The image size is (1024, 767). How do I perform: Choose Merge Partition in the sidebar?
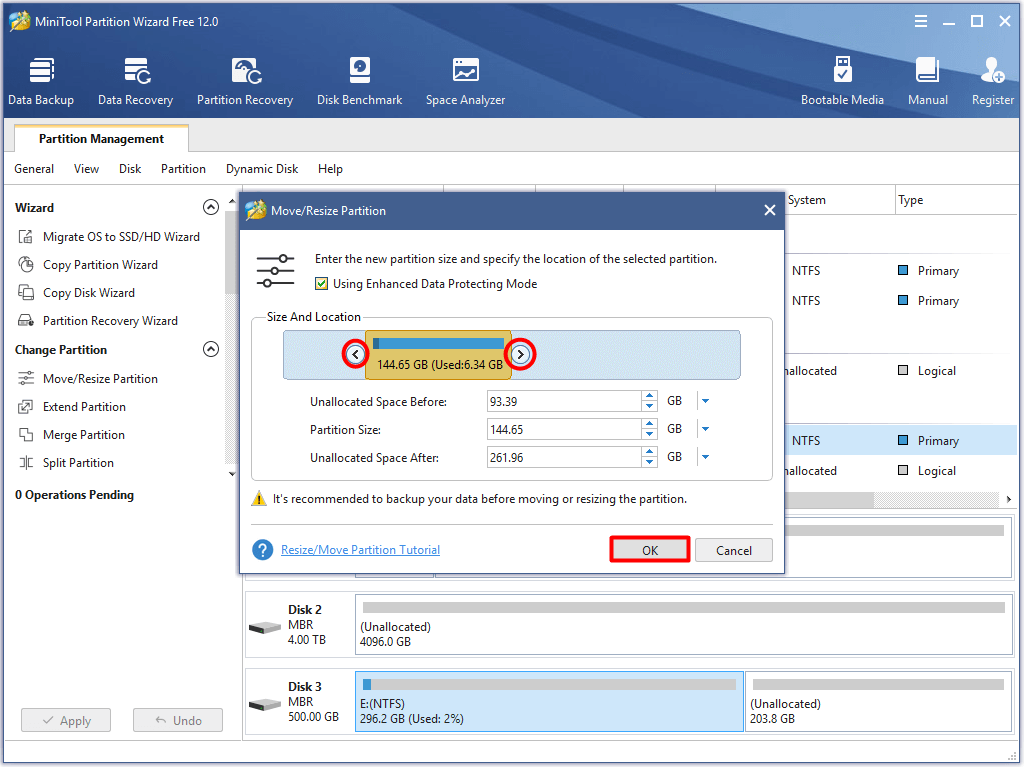pos(84,435)
